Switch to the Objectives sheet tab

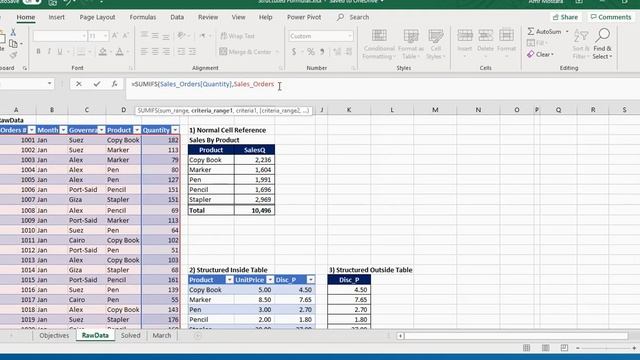[54, 335]
